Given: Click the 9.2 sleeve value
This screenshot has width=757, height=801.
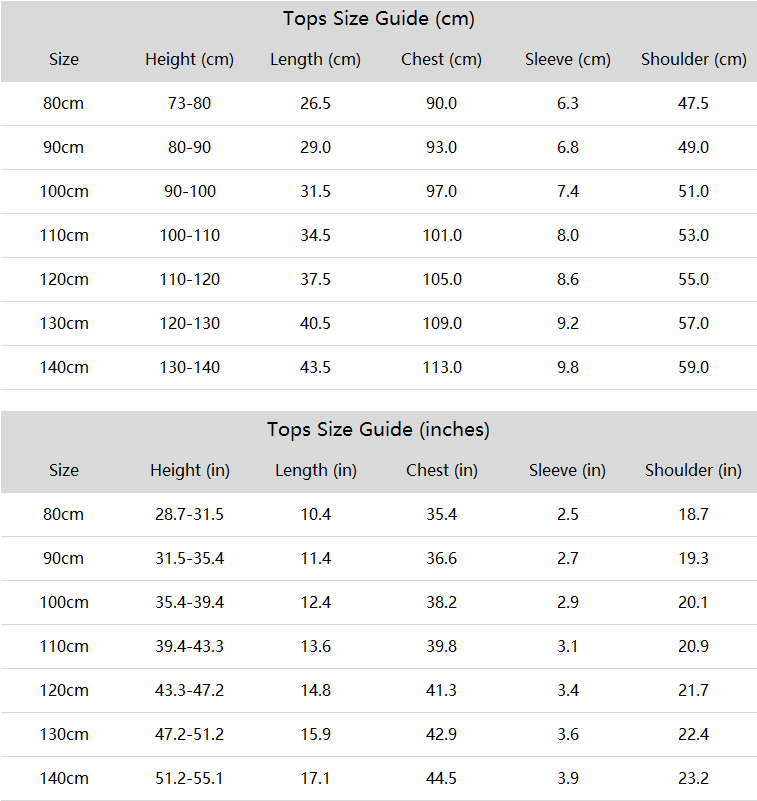Looking at the screenshot, I should click(x=567, y=323).
